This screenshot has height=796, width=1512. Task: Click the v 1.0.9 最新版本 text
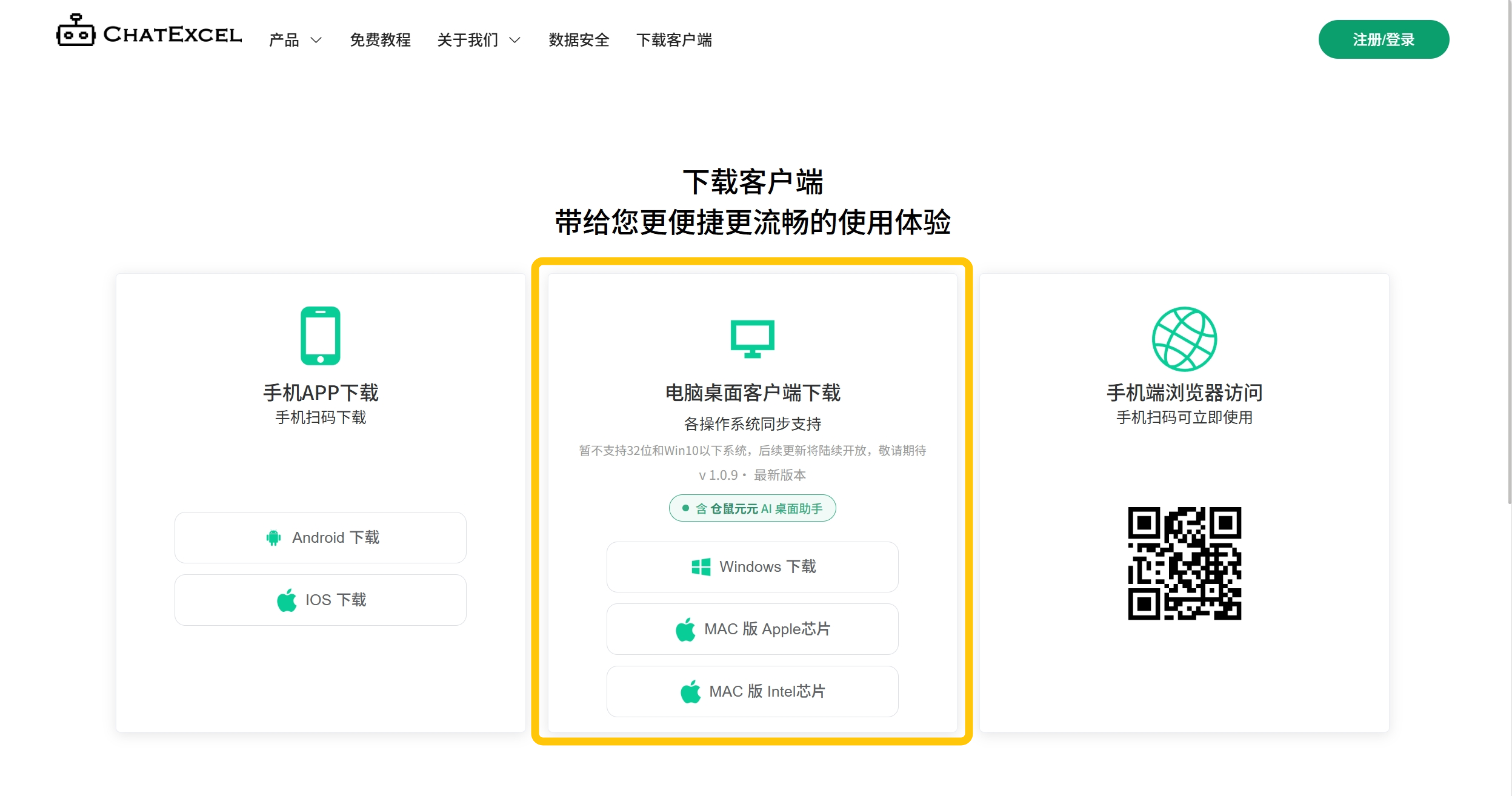coord(753,475)
